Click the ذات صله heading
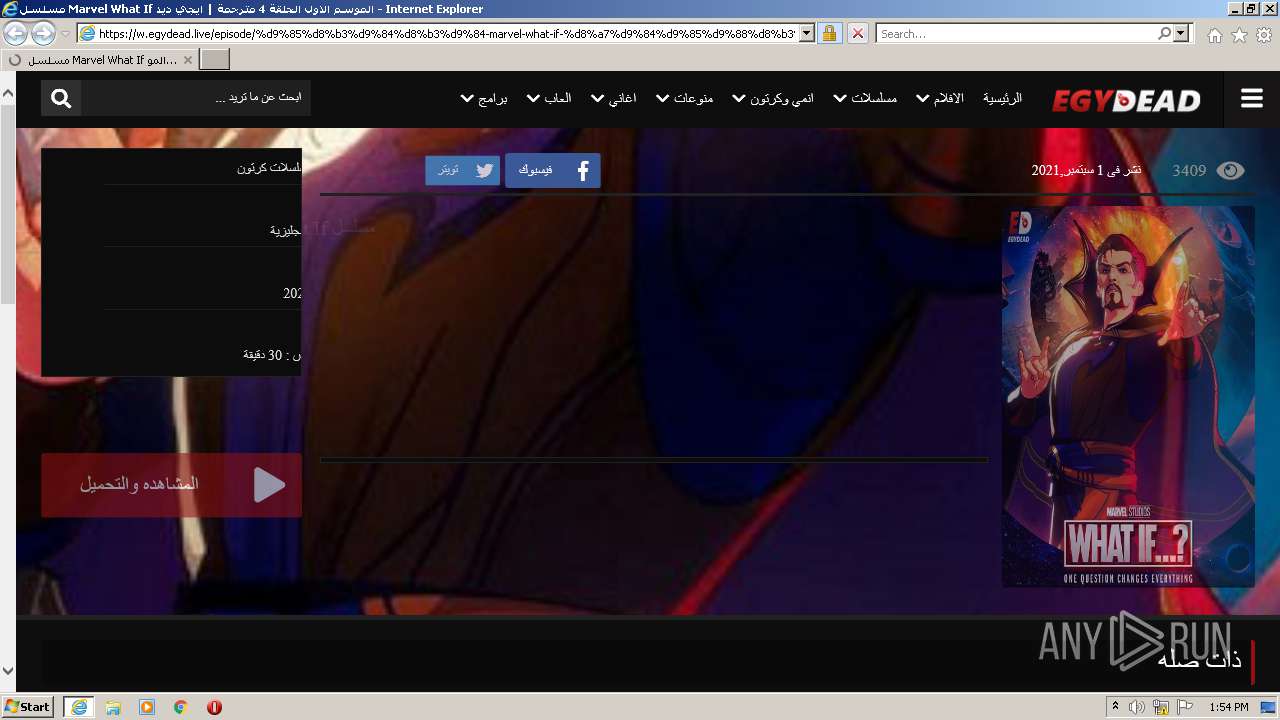 [1199, 659]
